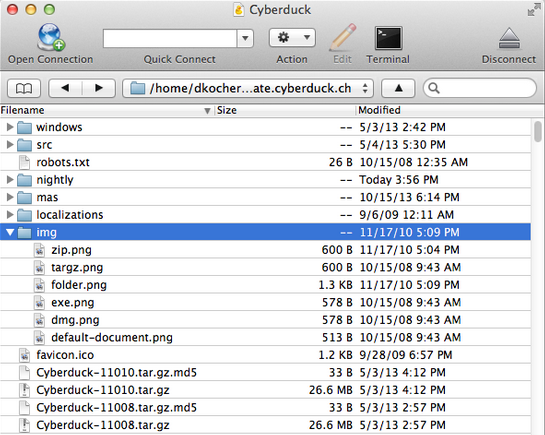
Task: Collapse the img folder
Action: pyautogui.click(x=10, y=232)
